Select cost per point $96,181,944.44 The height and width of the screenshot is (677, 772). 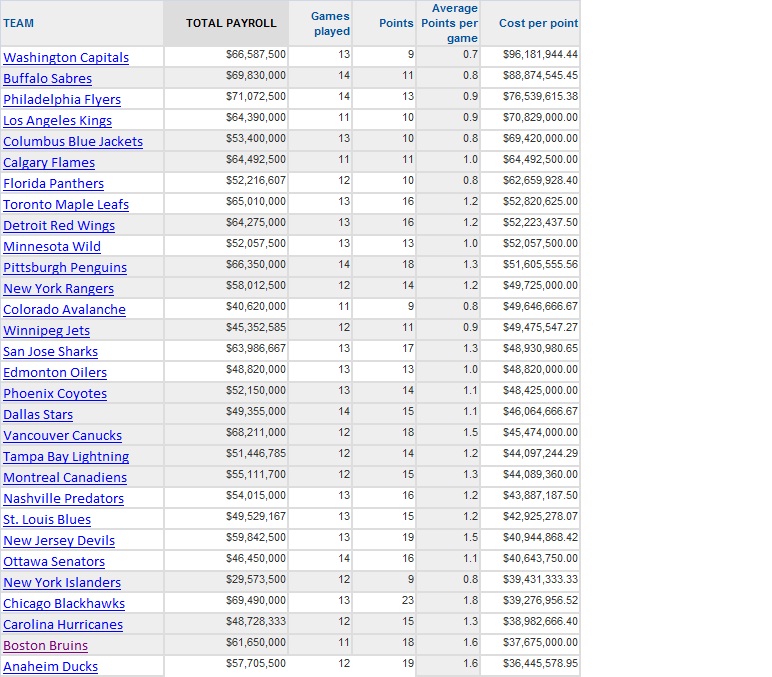[x=540, y=54]
